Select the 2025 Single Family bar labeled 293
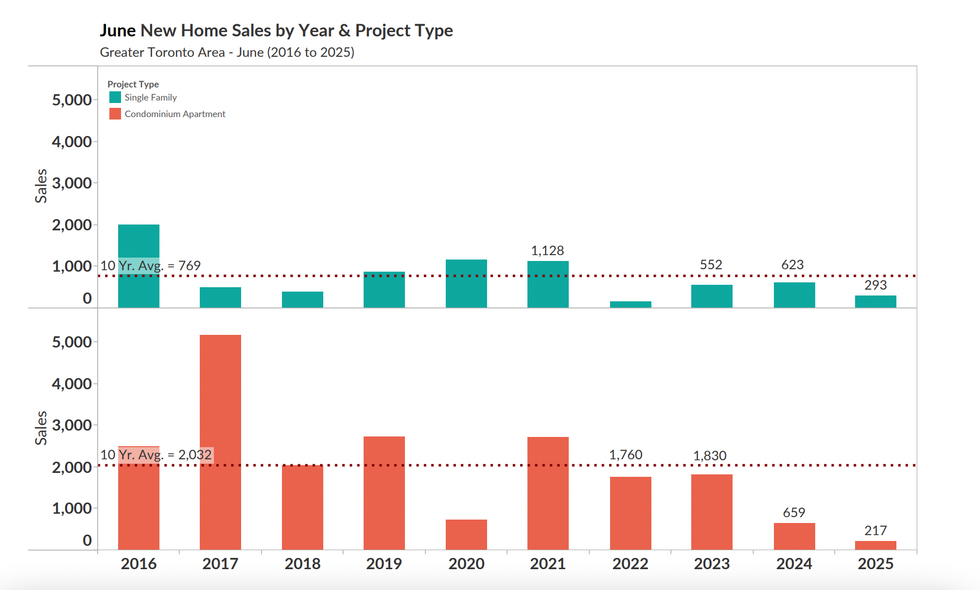This screenshot has height=590, width=980. [875, 301]
